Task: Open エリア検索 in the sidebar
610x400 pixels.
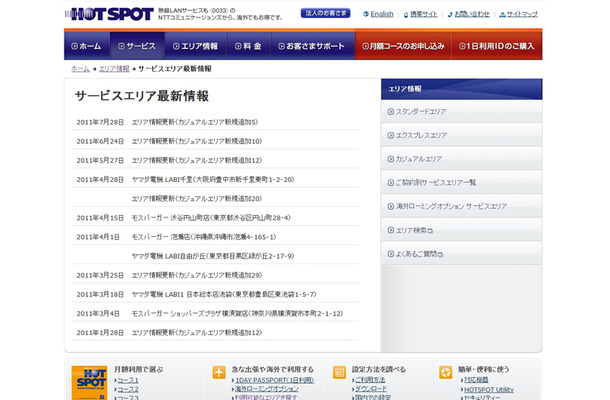Action: (x=461, y=230)
